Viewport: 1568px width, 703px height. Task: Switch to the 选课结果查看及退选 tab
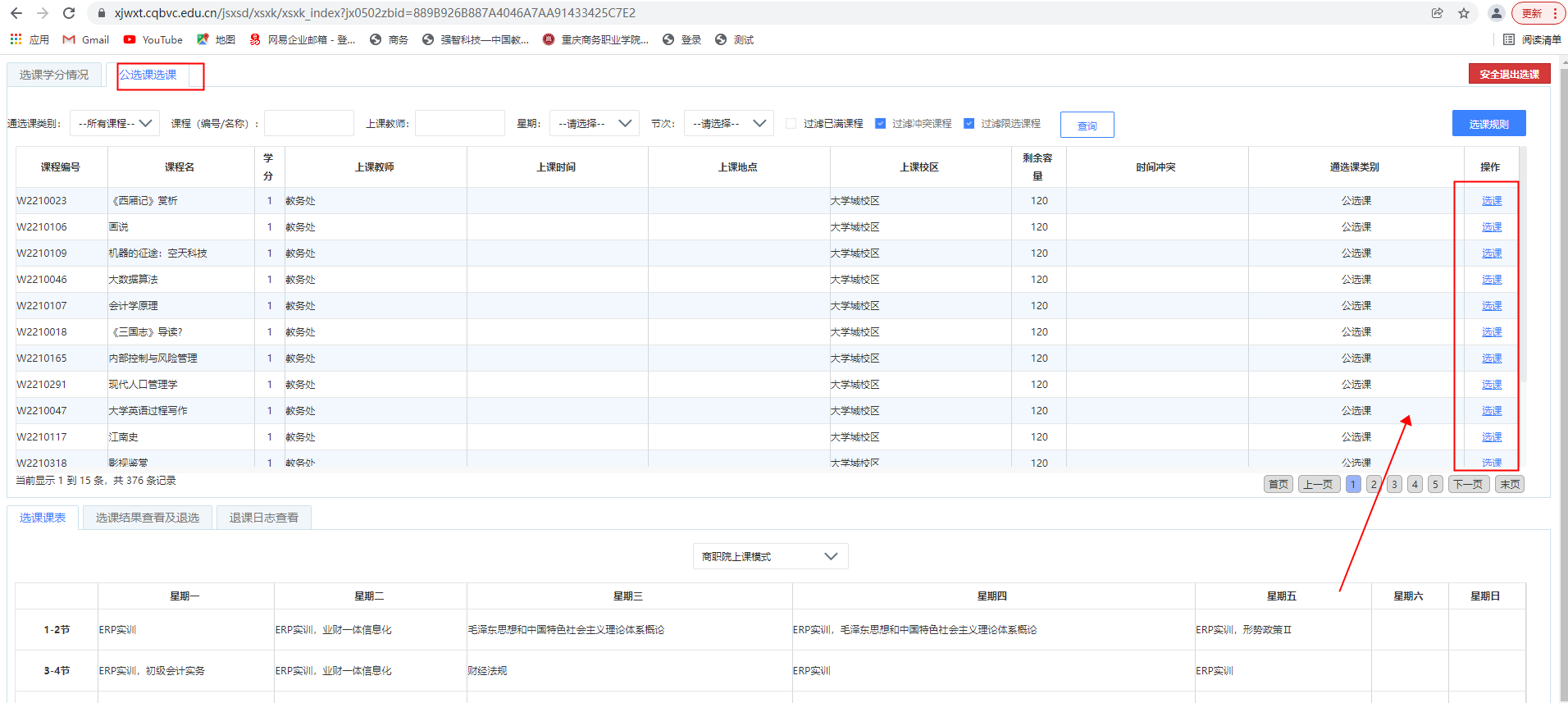coord(148,518)
